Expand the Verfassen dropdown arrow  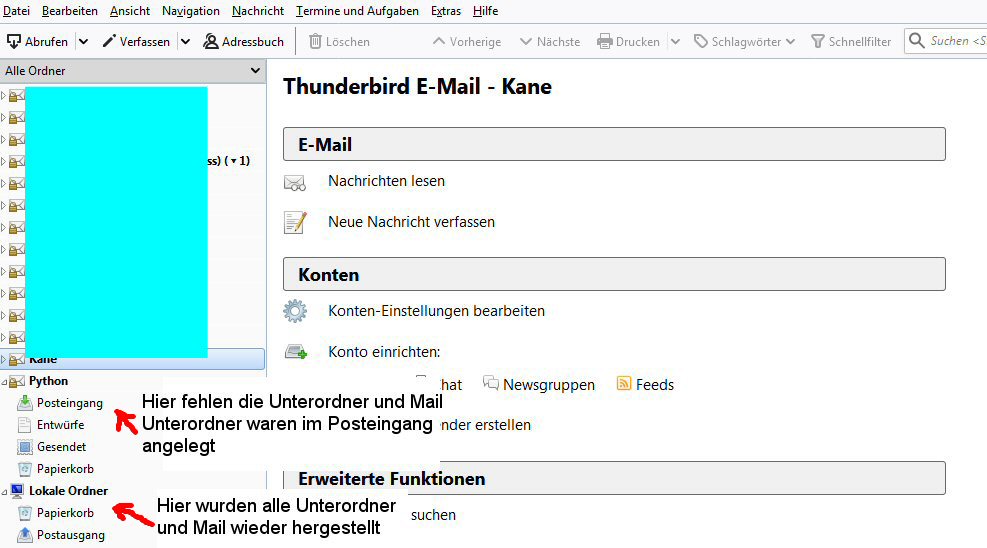click(185, 42)
